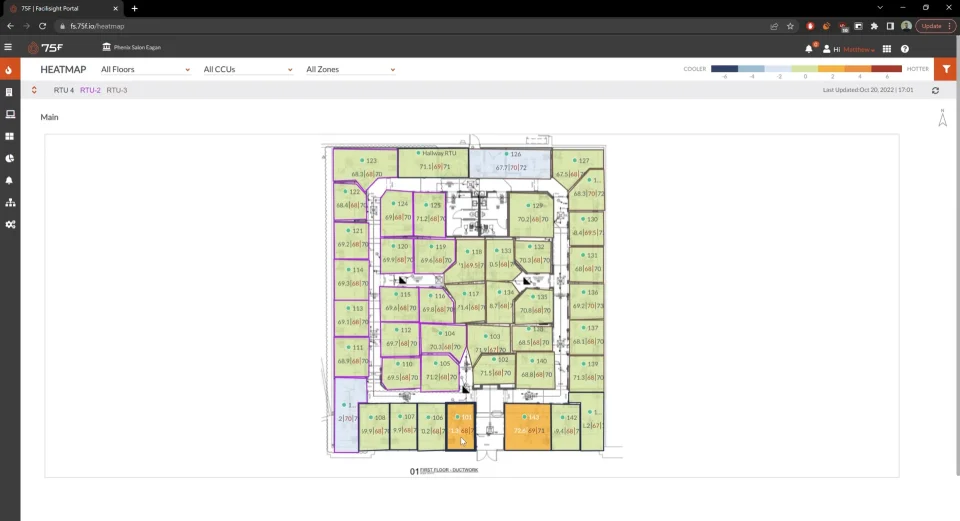960x521 pixels.
Task: Select orange zone 101 on heatmap
Action: 460,427
